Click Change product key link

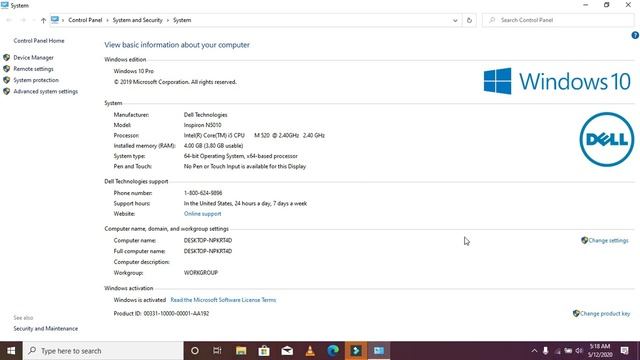point(605,313)
